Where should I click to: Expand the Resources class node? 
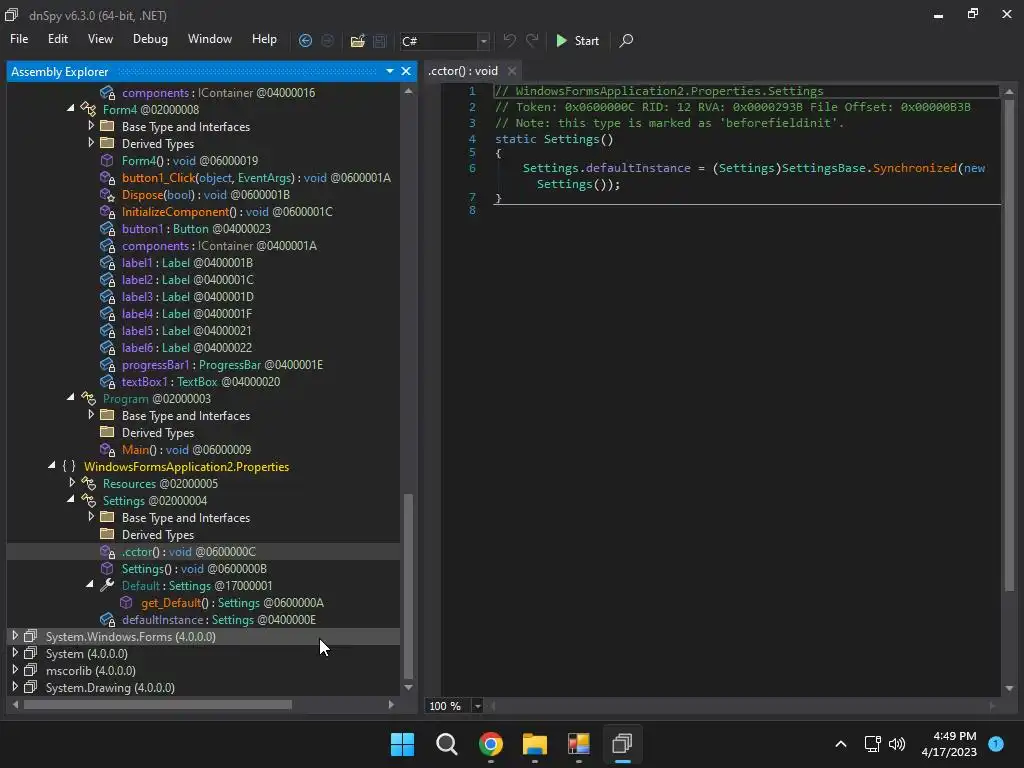pos(72,483)
